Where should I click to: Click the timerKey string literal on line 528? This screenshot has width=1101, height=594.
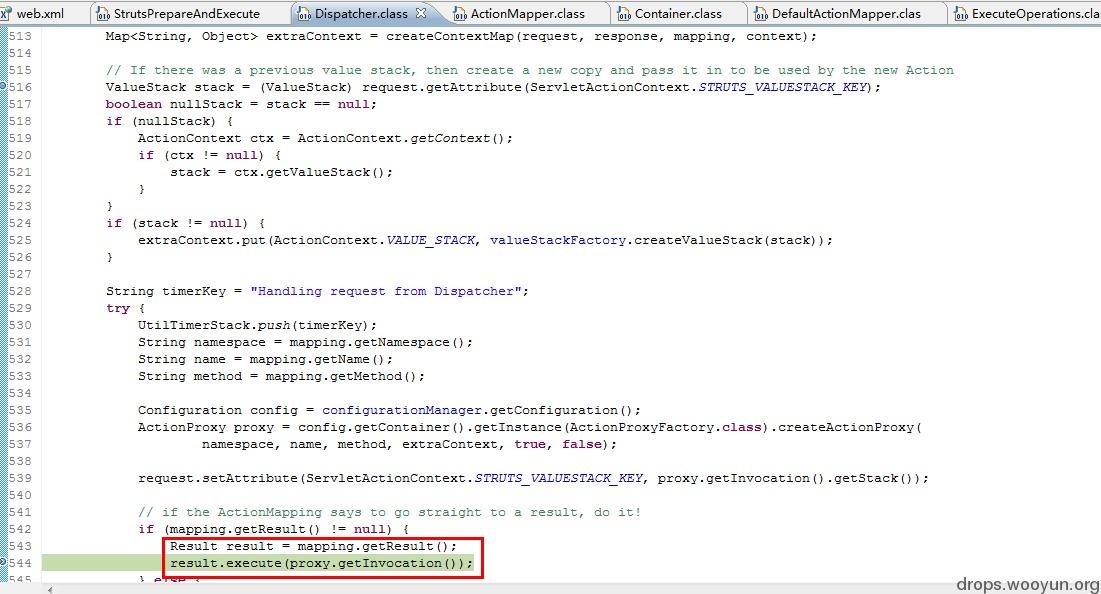pyautogui.click(x=389, y=291)
